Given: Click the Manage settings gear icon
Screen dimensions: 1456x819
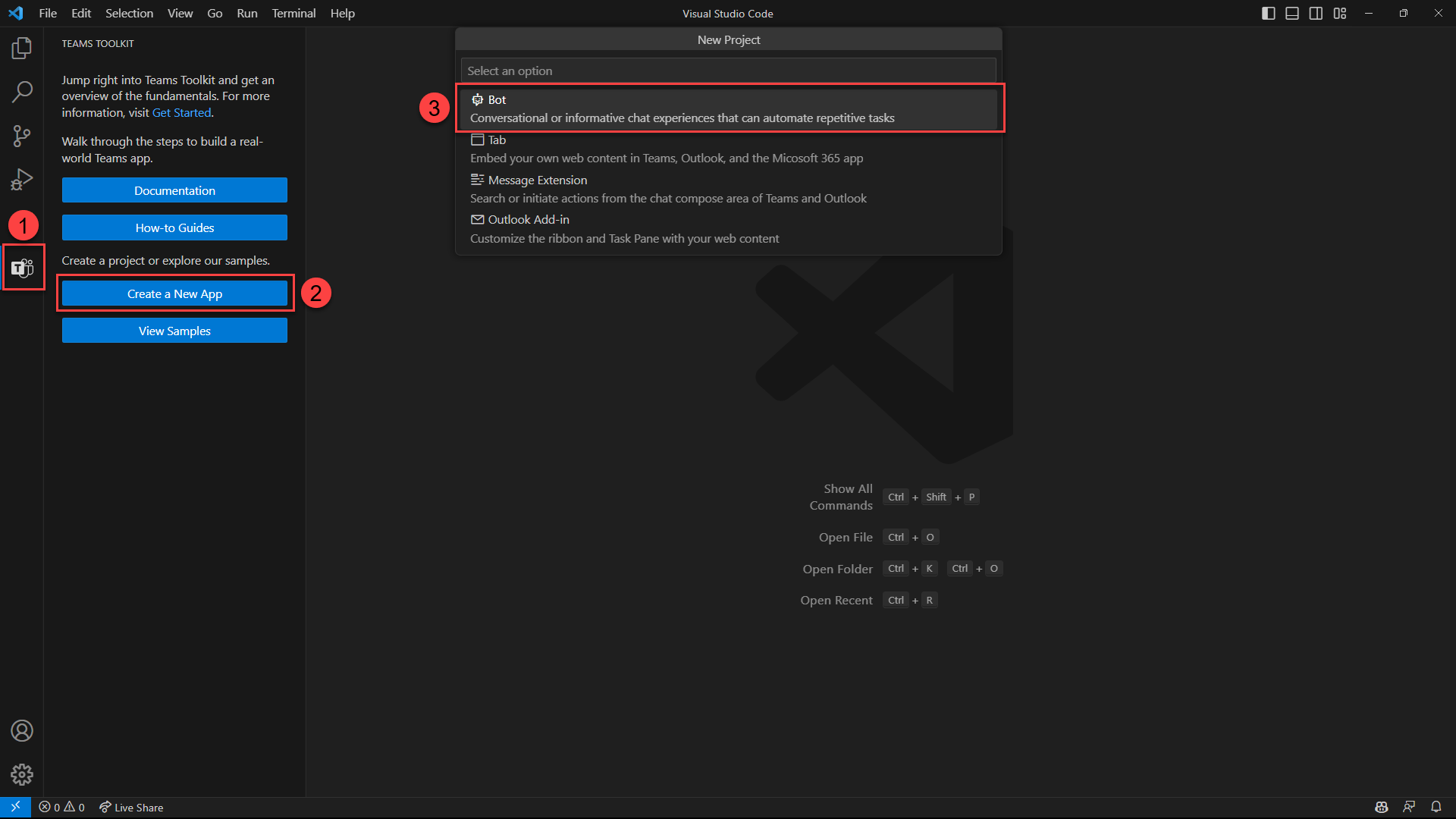Looking at the screenshot, I should pyautogui.click(x=21, y=774).
